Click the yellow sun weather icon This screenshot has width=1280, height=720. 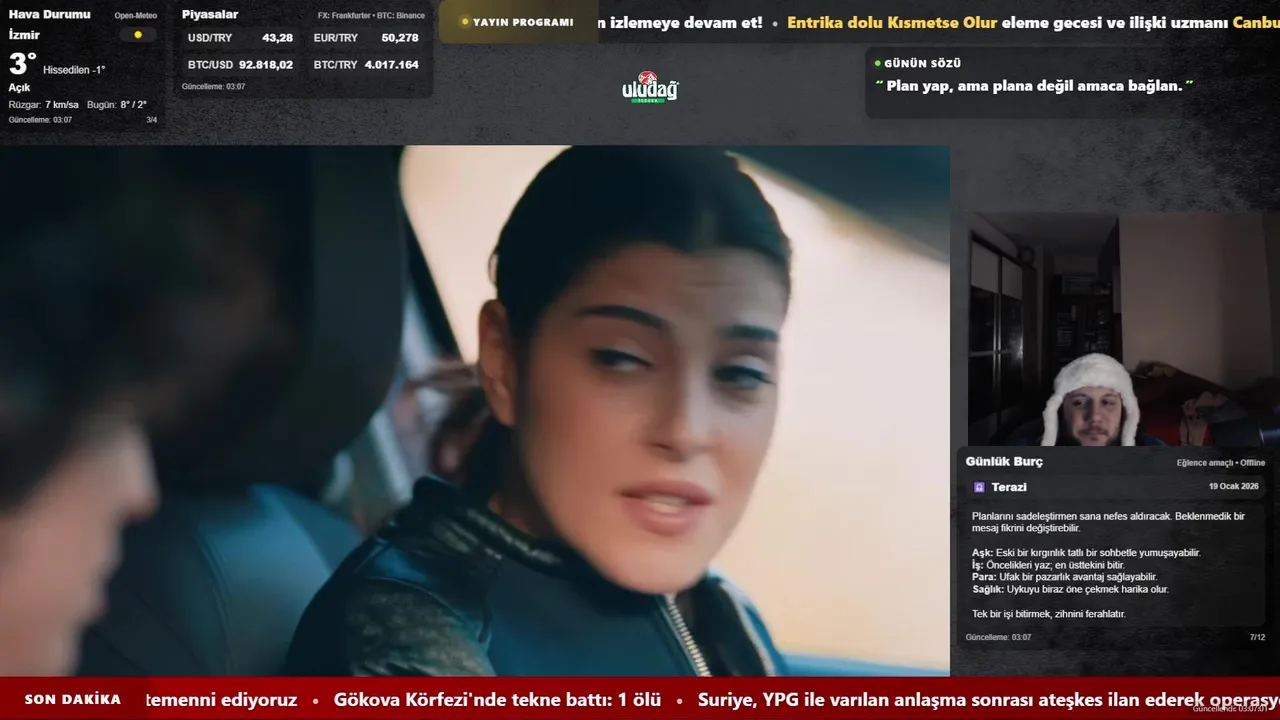[x=138, y=35]
